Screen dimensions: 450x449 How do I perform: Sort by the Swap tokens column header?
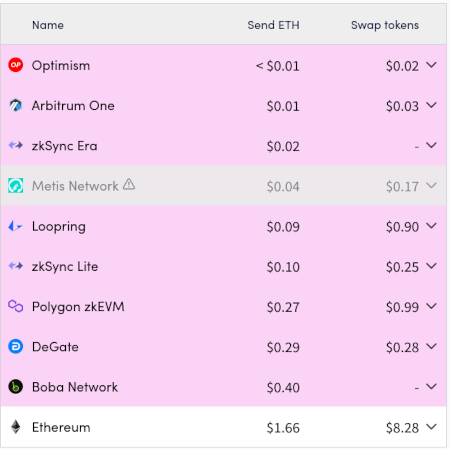click(385, 25)
